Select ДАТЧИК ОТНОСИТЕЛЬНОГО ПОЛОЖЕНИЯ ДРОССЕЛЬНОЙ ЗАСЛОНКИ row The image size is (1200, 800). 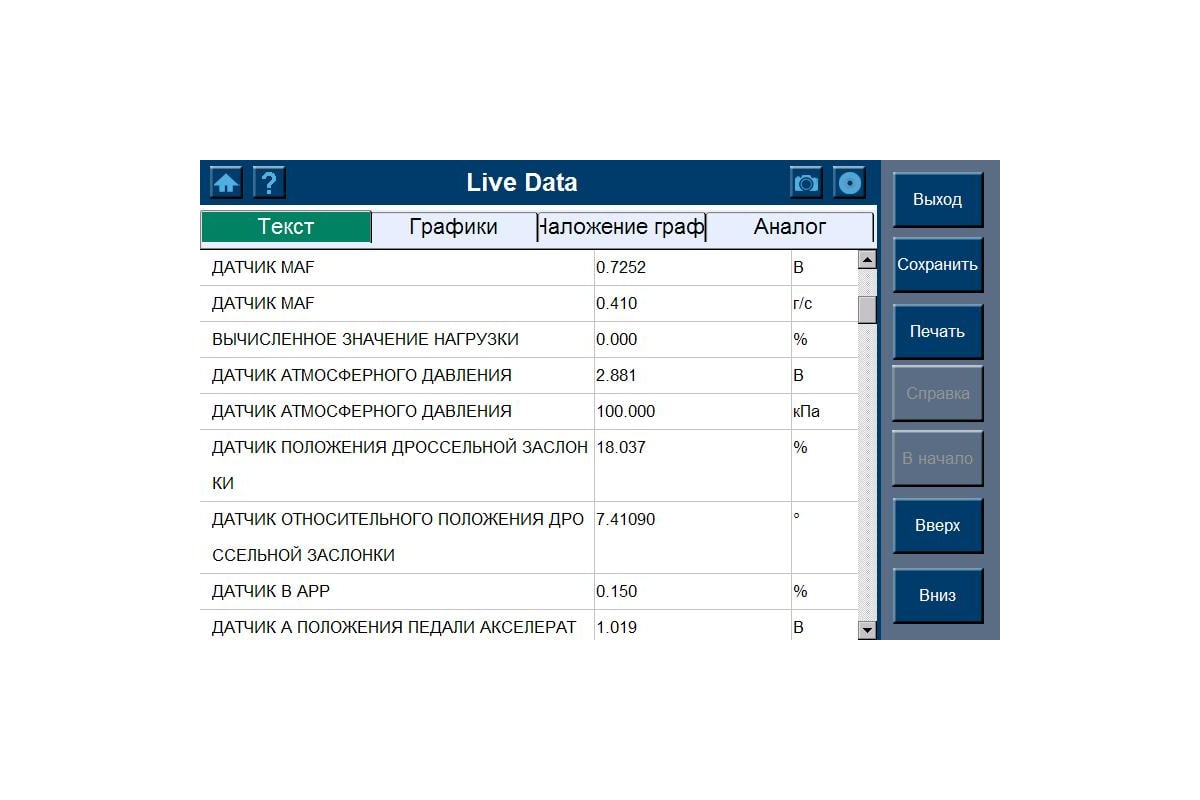[529, 538]
